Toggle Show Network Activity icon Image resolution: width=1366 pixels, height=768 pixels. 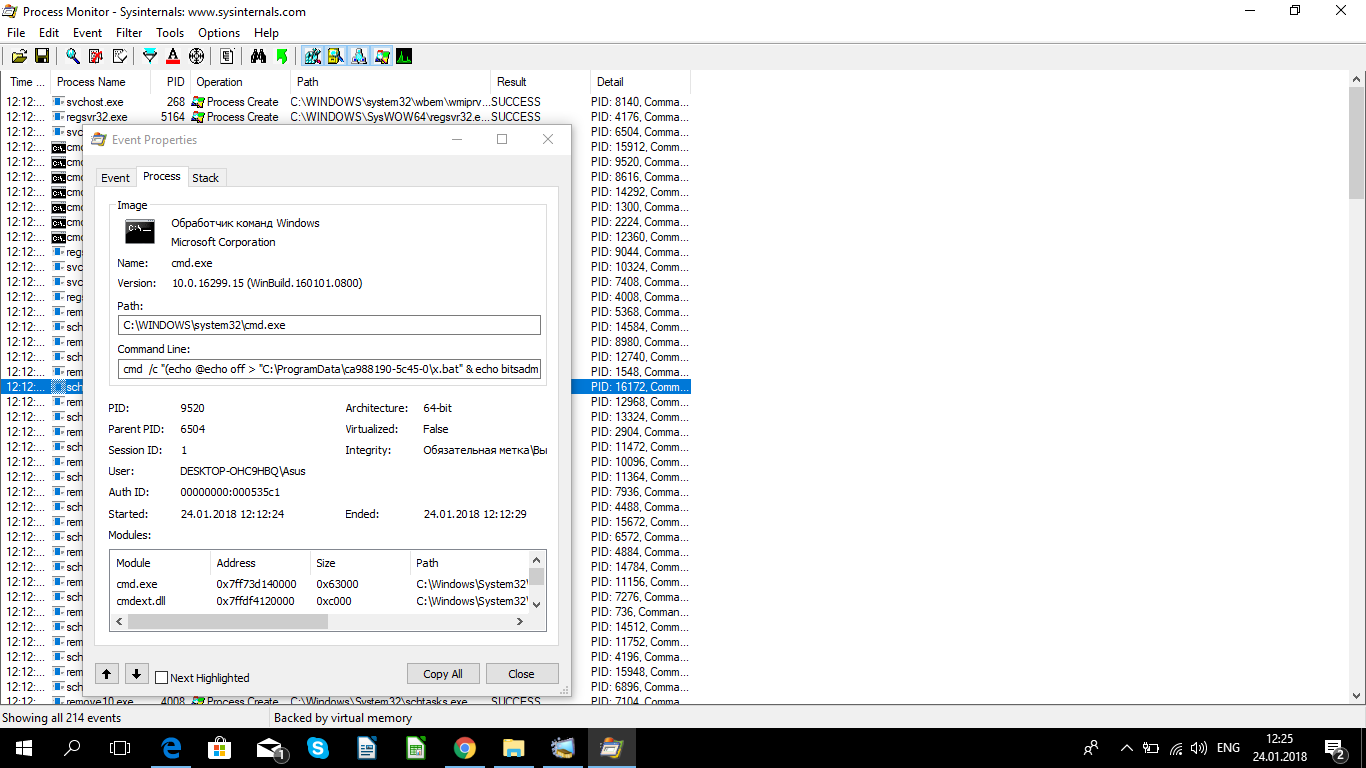click(358, 56)
